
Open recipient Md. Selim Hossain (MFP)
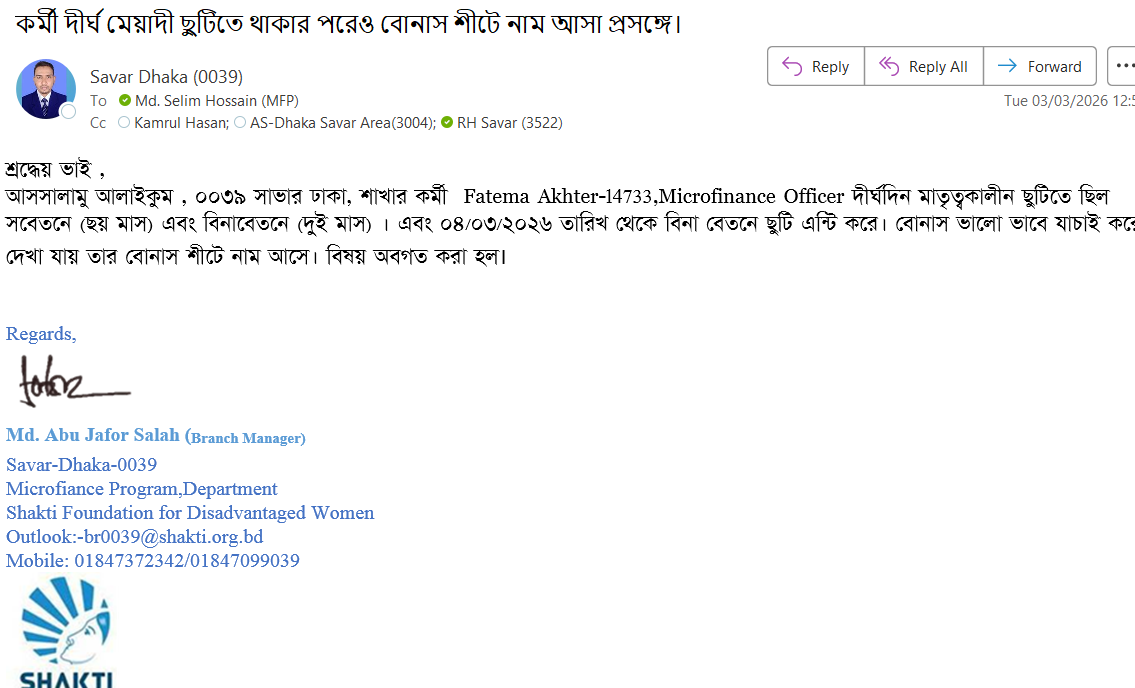(x=217, y=100)
